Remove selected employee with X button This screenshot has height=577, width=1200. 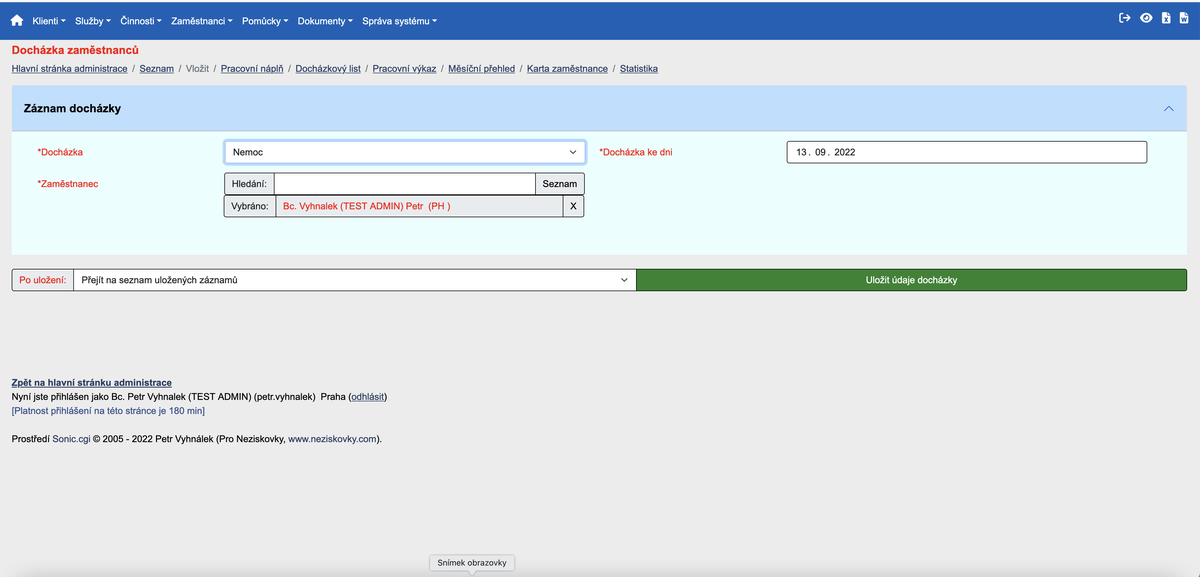tap(573, 206)
